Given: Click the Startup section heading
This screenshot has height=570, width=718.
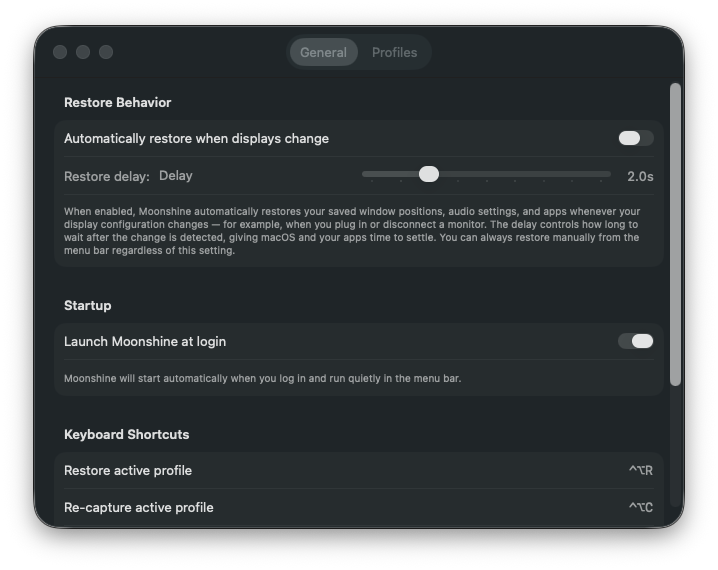Looking at the screenshot, I should 87,305.
